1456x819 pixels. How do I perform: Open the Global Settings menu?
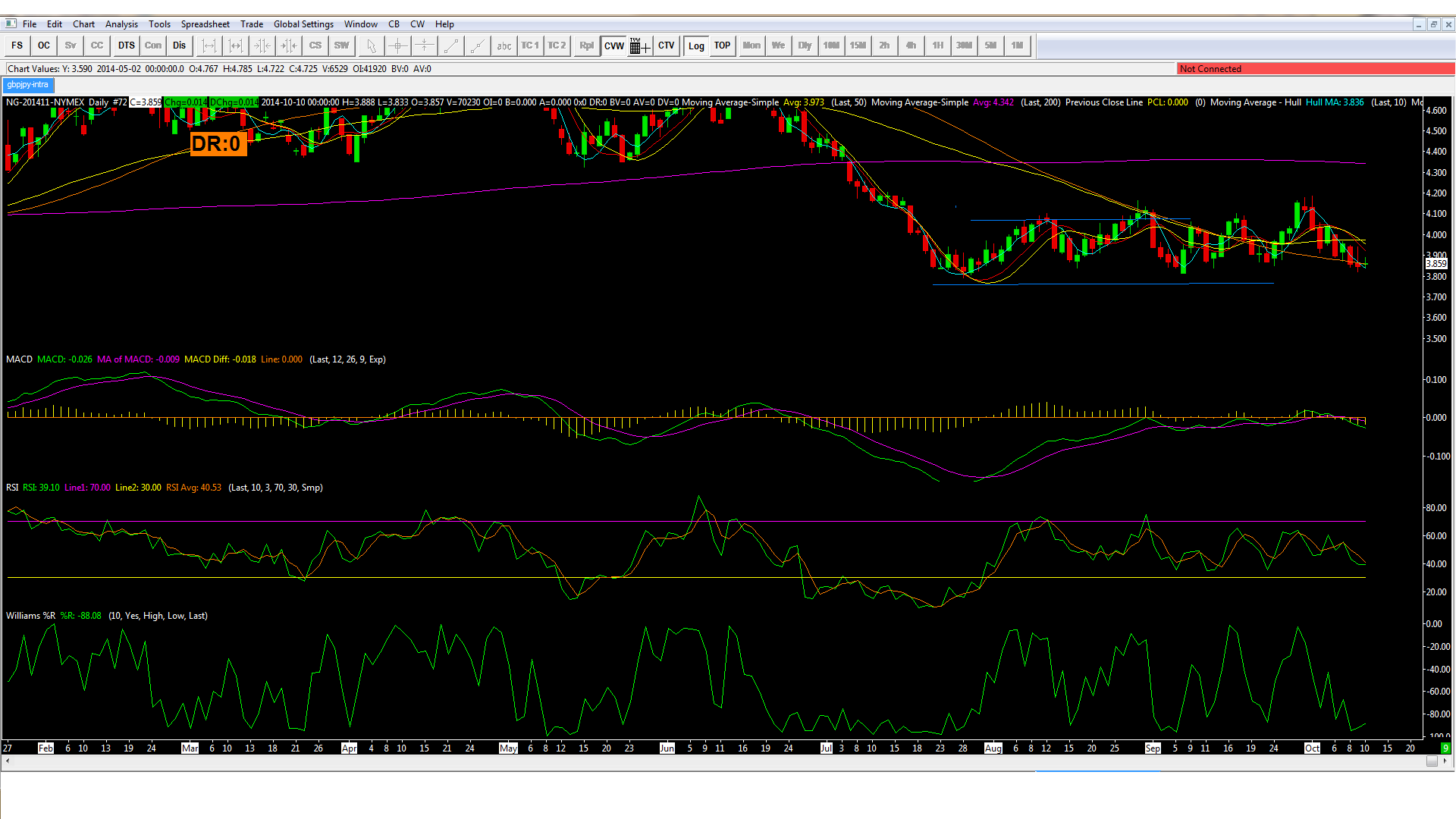click(x=303, y=24)
